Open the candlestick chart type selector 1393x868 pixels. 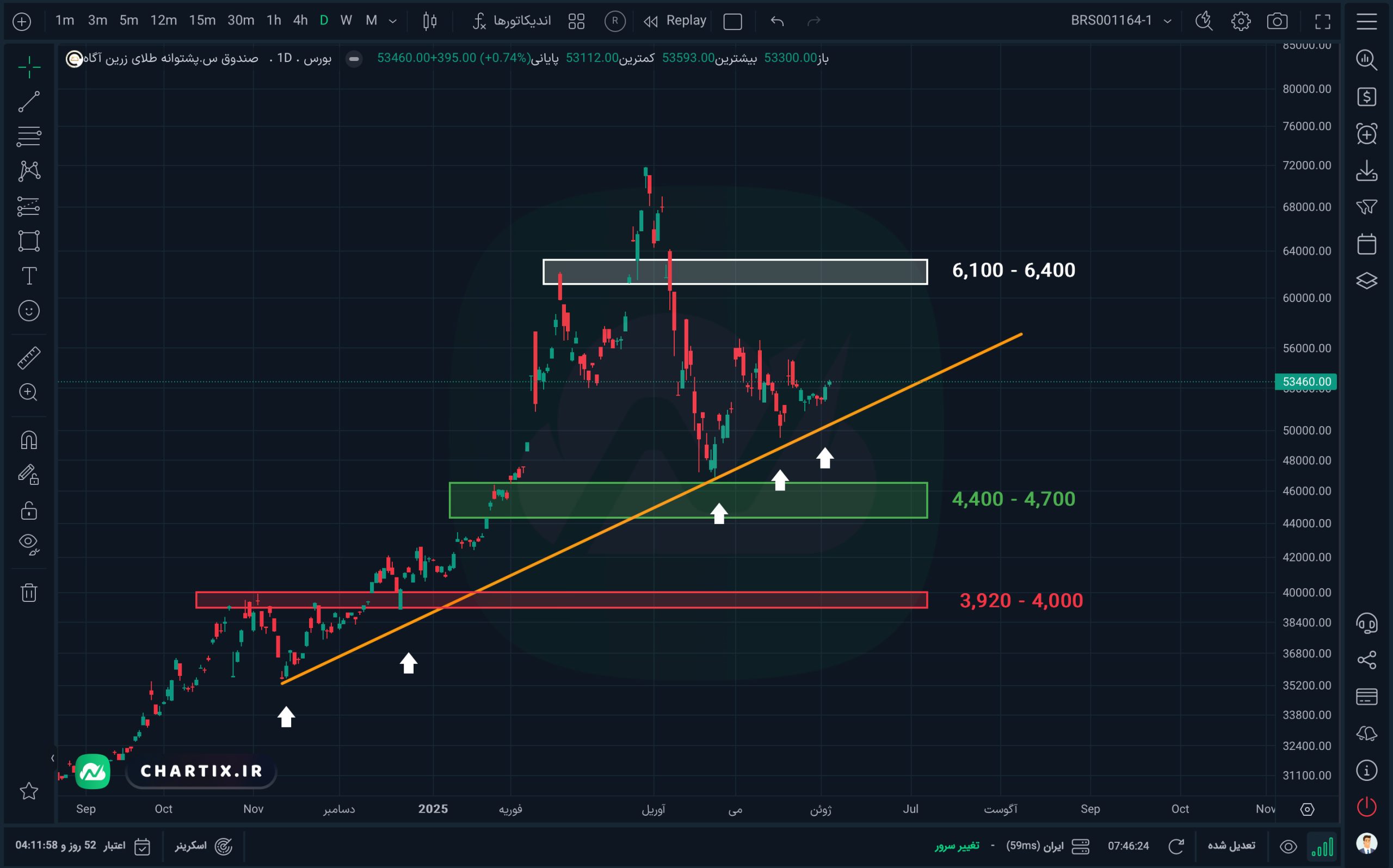(429, 22)
